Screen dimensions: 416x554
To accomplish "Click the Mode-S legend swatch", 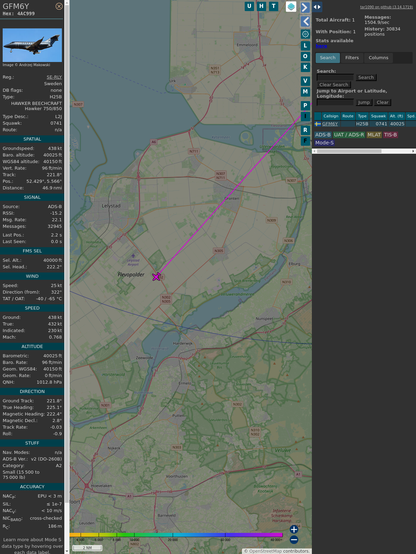I will 324,143.
